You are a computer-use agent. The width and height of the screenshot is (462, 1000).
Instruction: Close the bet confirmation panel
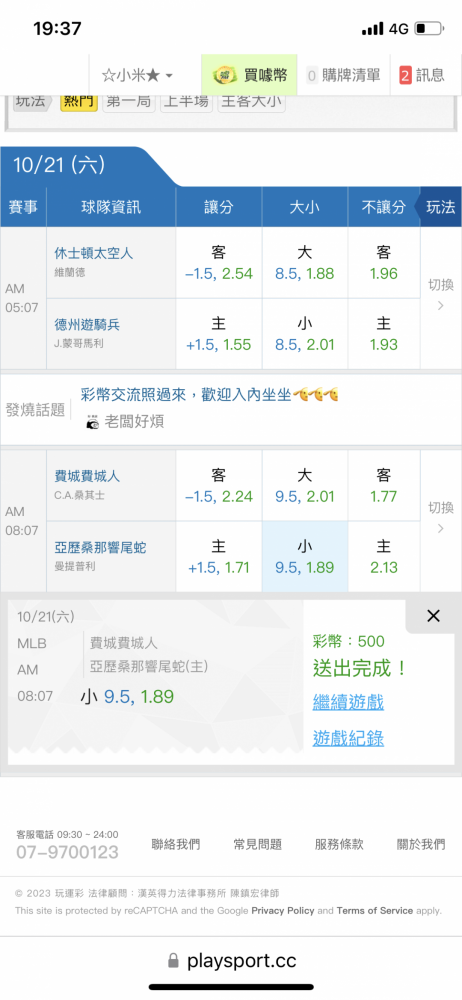pos(433,616)
